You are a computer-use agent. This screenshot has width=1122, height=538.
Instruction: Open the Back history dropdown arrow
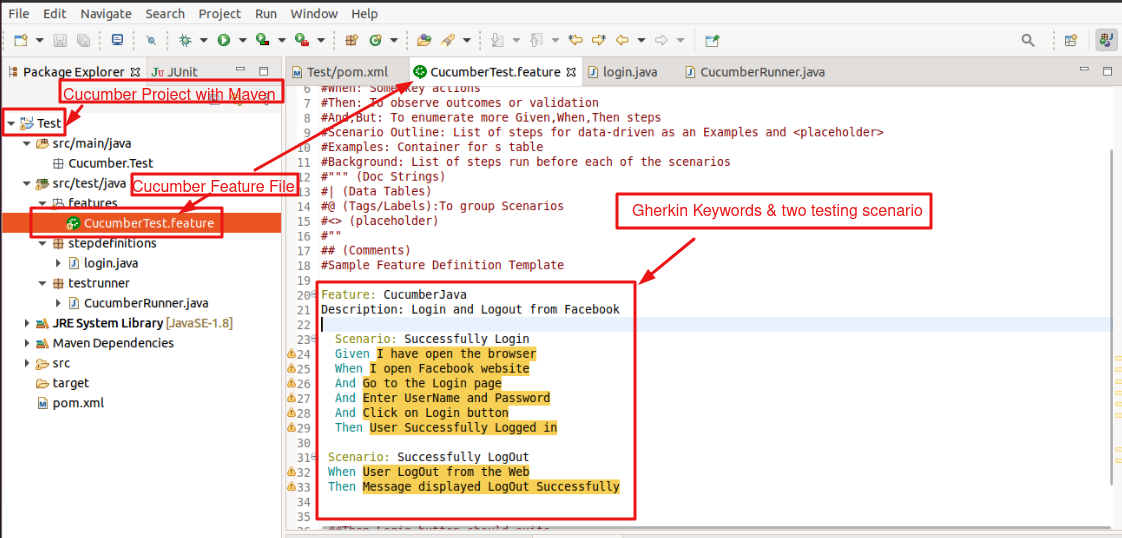click(641, 41)
